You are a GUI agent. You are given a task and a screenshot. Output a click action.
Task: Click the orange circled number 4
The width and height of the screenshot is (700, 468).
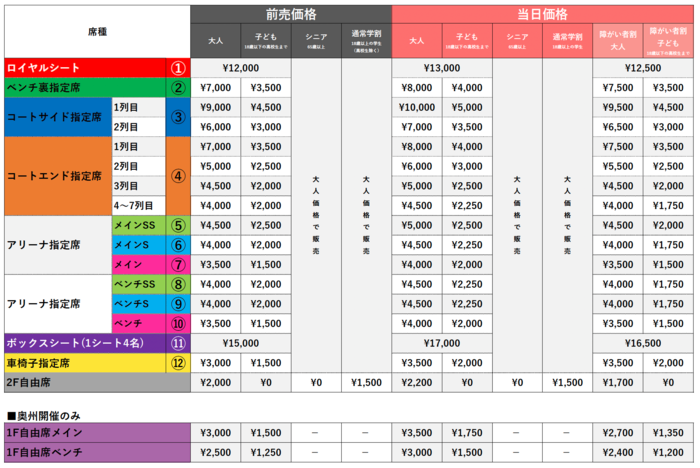click(x=177, y=176)
